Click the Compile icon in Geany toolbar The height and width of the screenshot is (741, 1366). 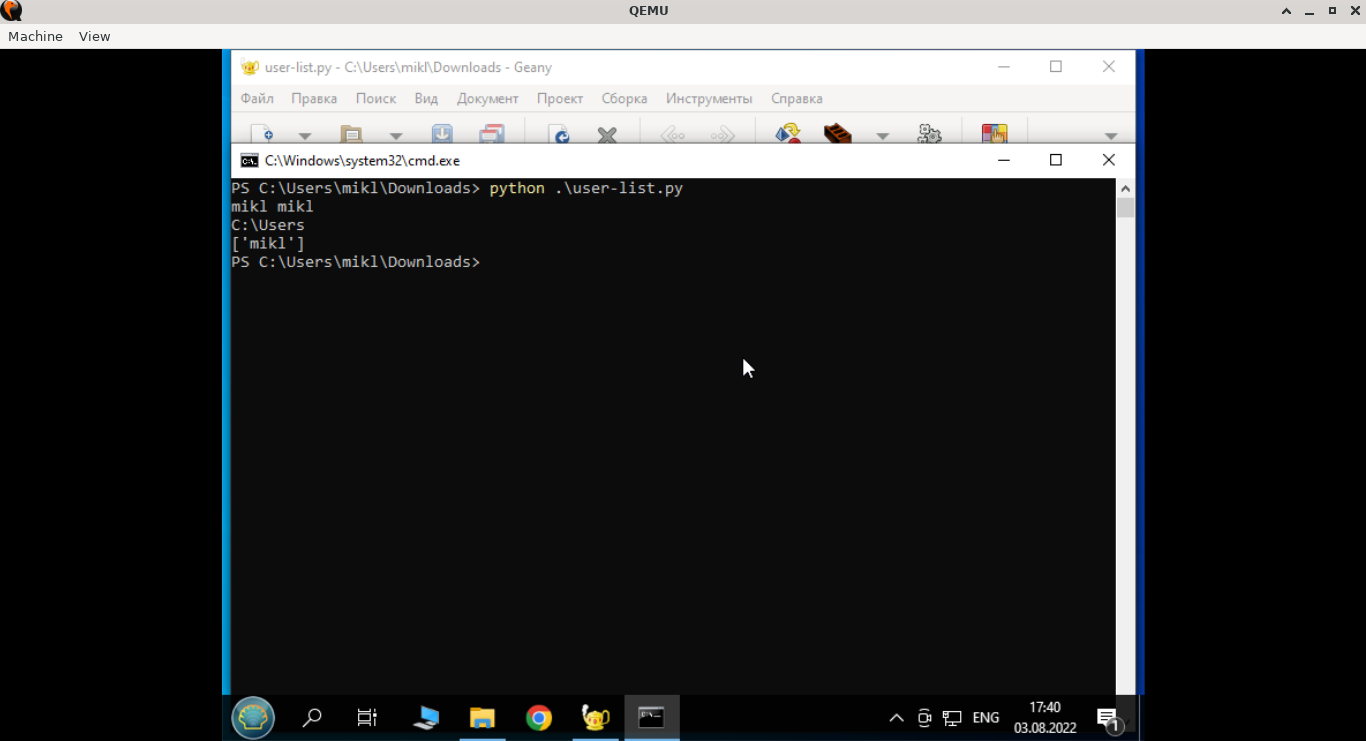[788, 133]
